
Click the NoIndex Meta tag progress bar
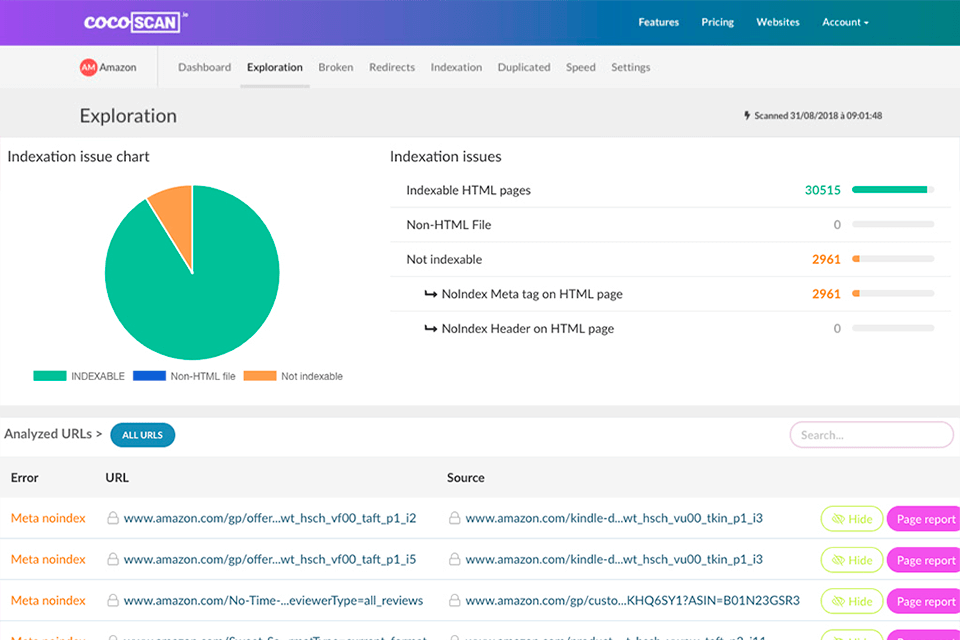[893, 294]
